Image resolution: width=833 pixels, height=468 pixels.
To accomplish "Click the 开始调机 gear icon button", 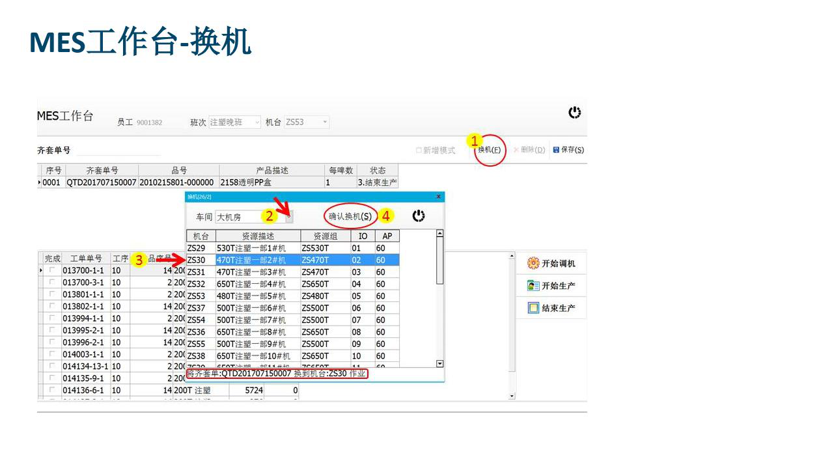I will click(x=534, y=263).
